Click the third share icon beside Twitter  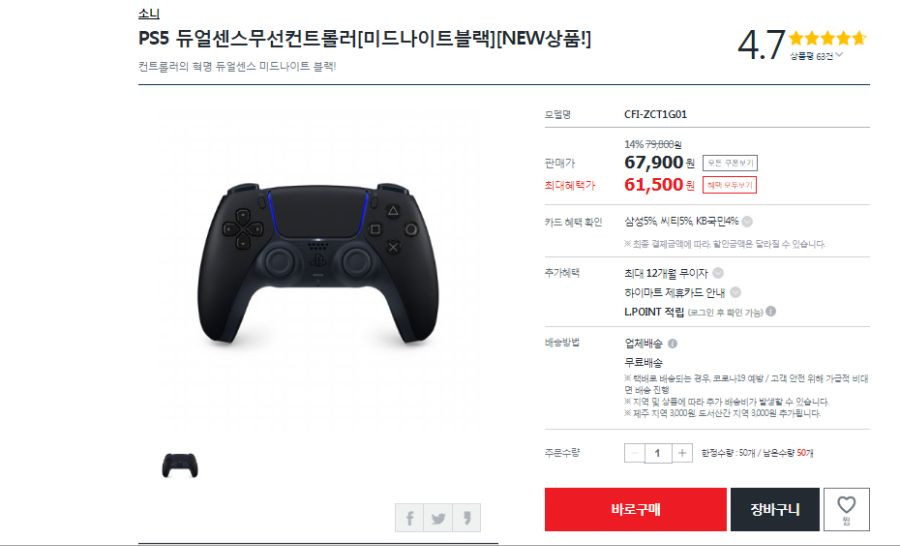coord(467,518)
